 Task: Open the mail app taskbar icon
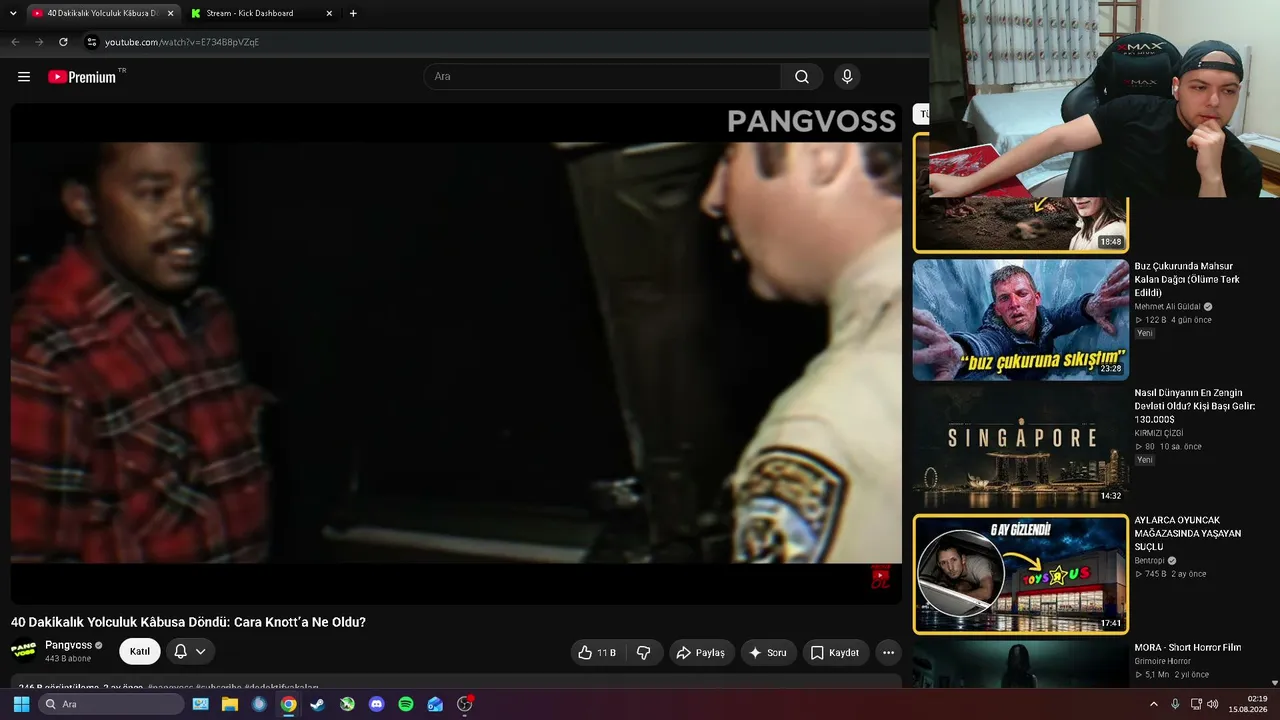coord(435,704)
